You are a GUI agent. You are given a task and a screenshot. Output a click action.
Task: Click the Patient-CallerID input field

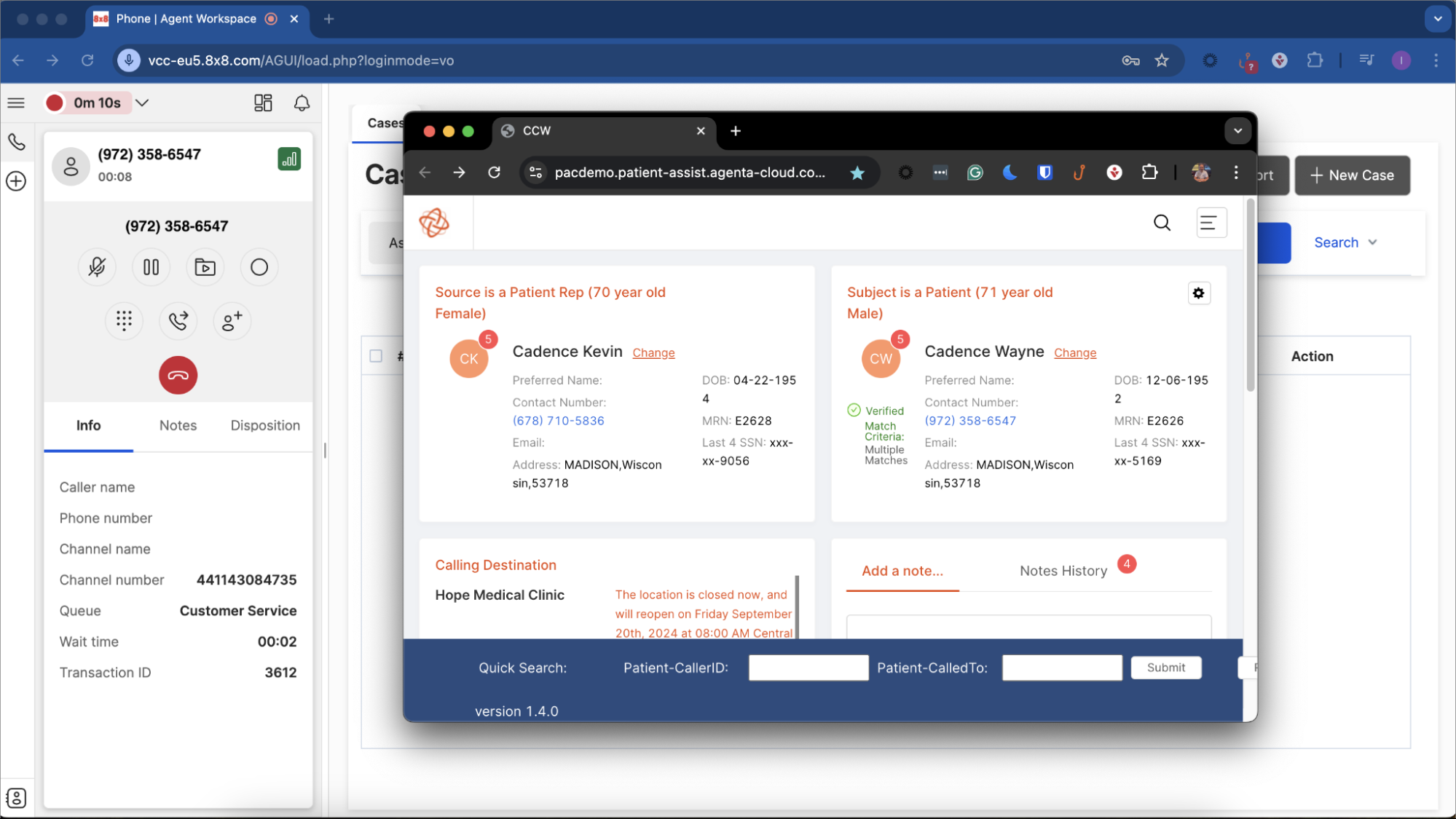(808, 668)
